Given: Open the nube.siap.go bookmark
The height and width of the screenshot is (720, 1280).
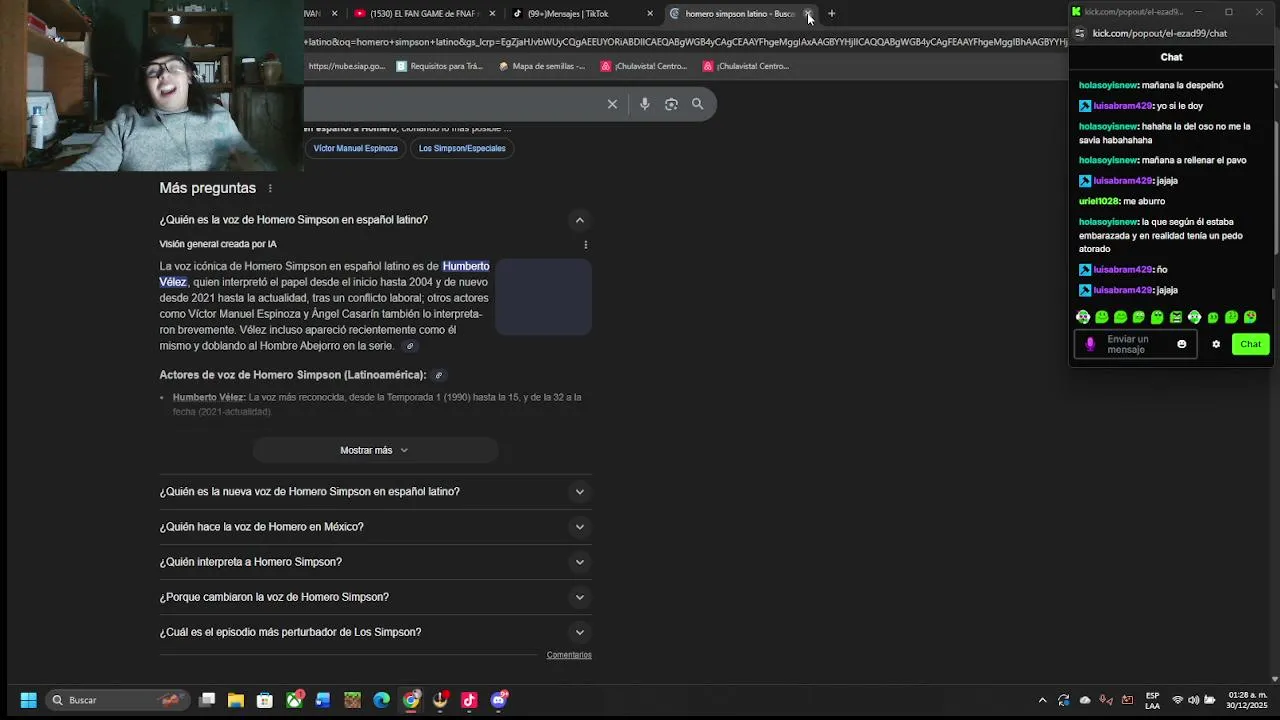Looking at the screenshot, I should pyautogui.click(x=346, y=66).
